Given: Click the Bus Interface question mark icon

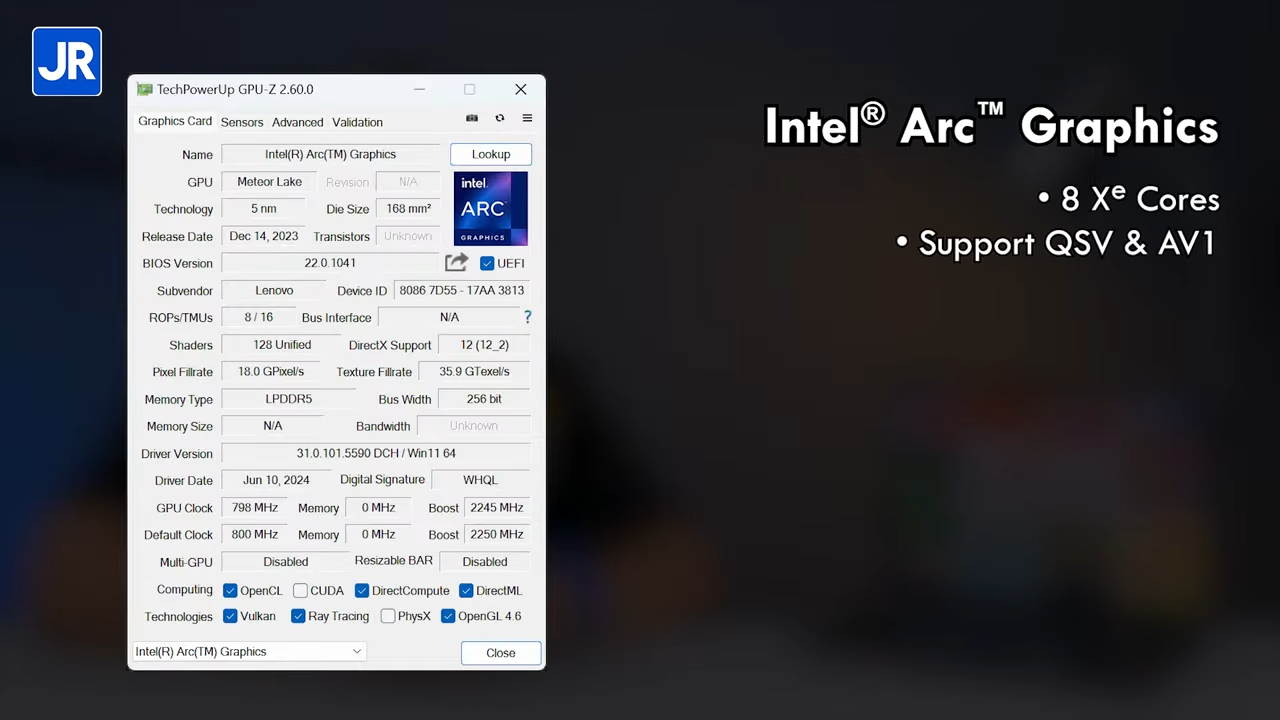Looking at the screenshot, I should 527,317.
